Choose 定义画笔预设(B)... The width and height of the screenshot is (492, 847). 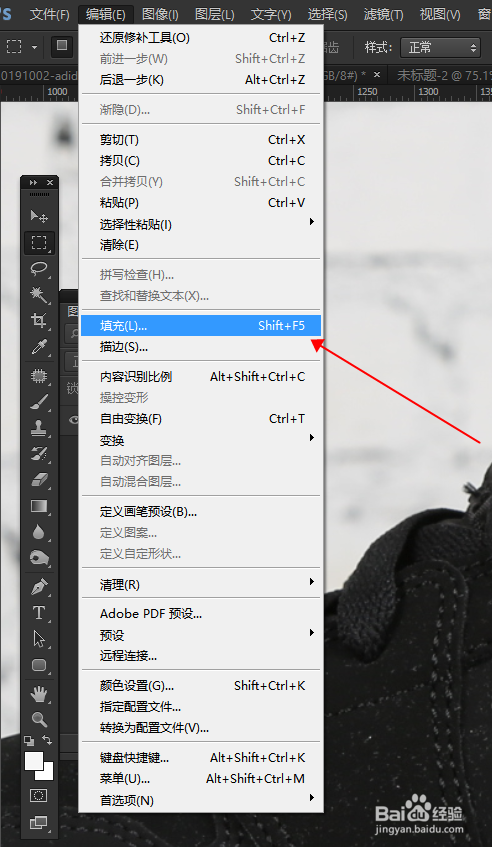pyautogui.click(x=201, y=512)
